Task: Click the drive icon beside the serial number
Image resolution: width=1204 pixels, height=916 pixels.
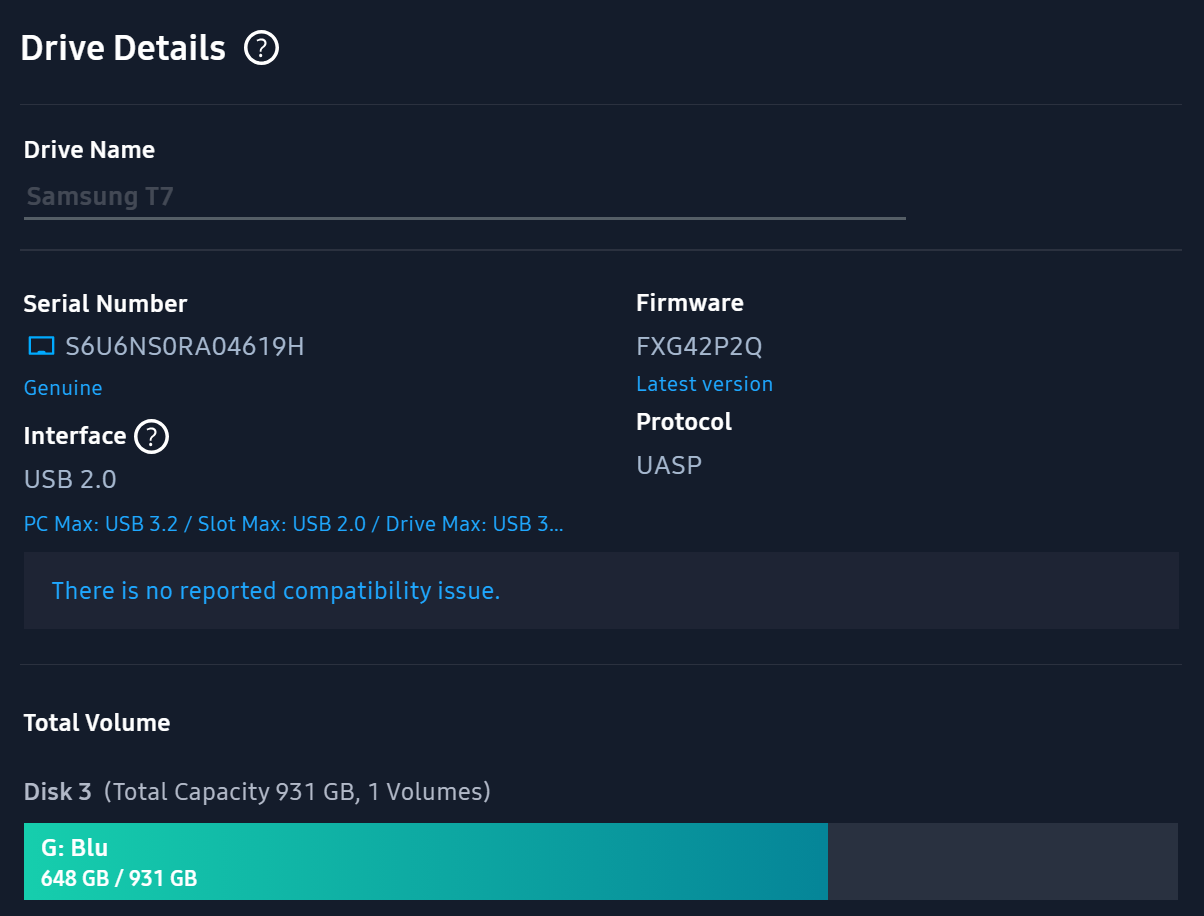Action: [41, 347]
